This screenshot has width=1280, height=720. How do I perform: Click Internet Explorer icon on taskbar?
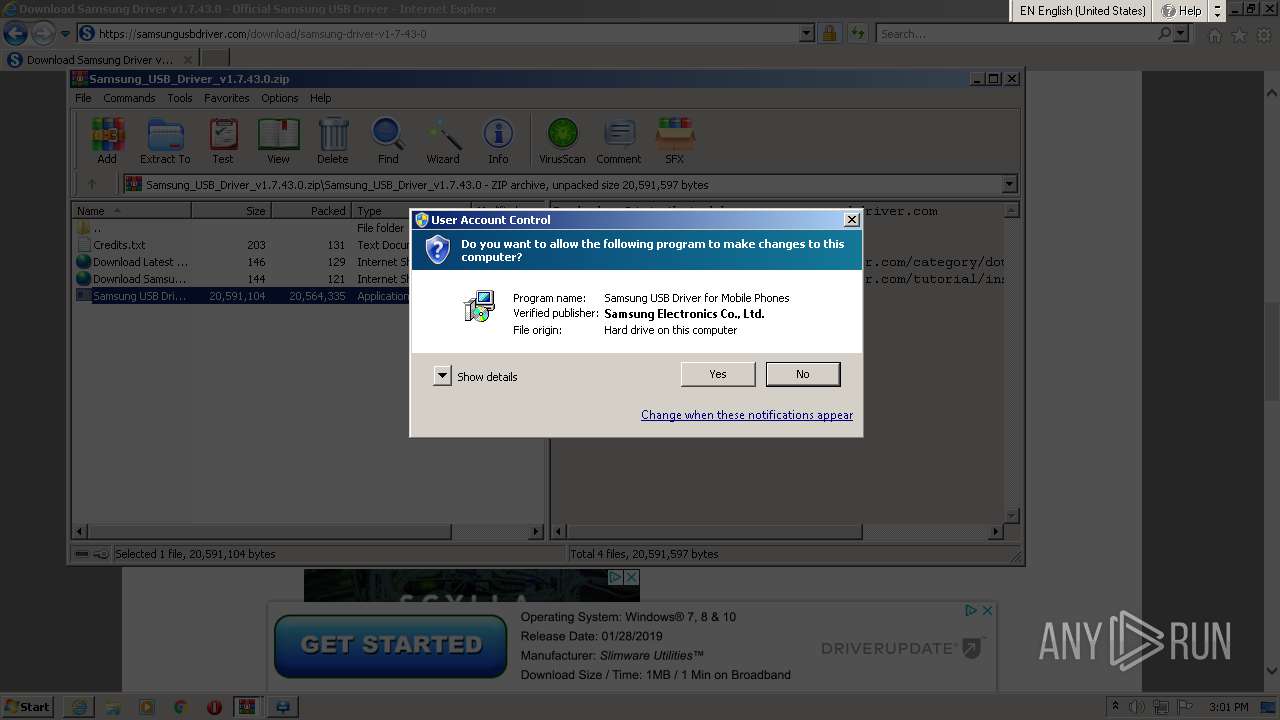coord(80,707)
